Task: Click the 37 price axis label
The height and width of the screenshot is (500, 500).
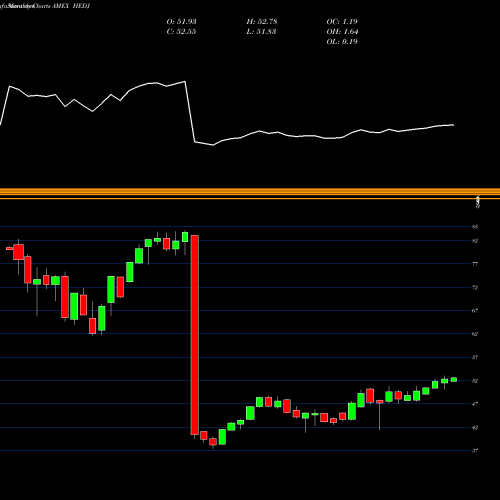Action: pos(475,451)
